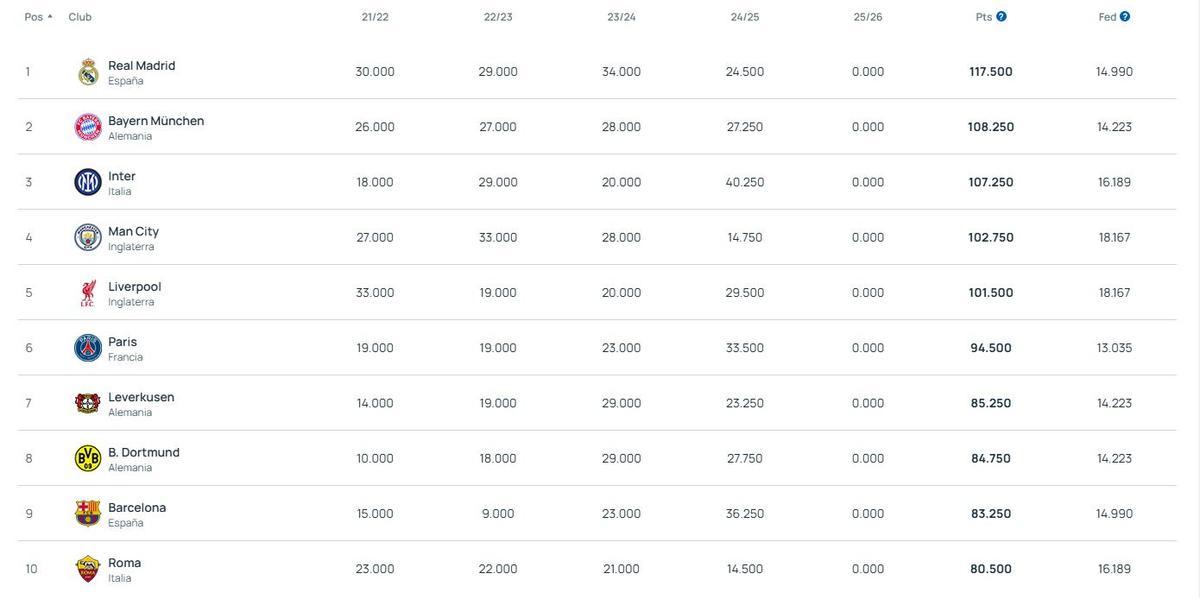Click the Bayern München club crest
The image size is (1200, 598).
(x=86, y=124)
